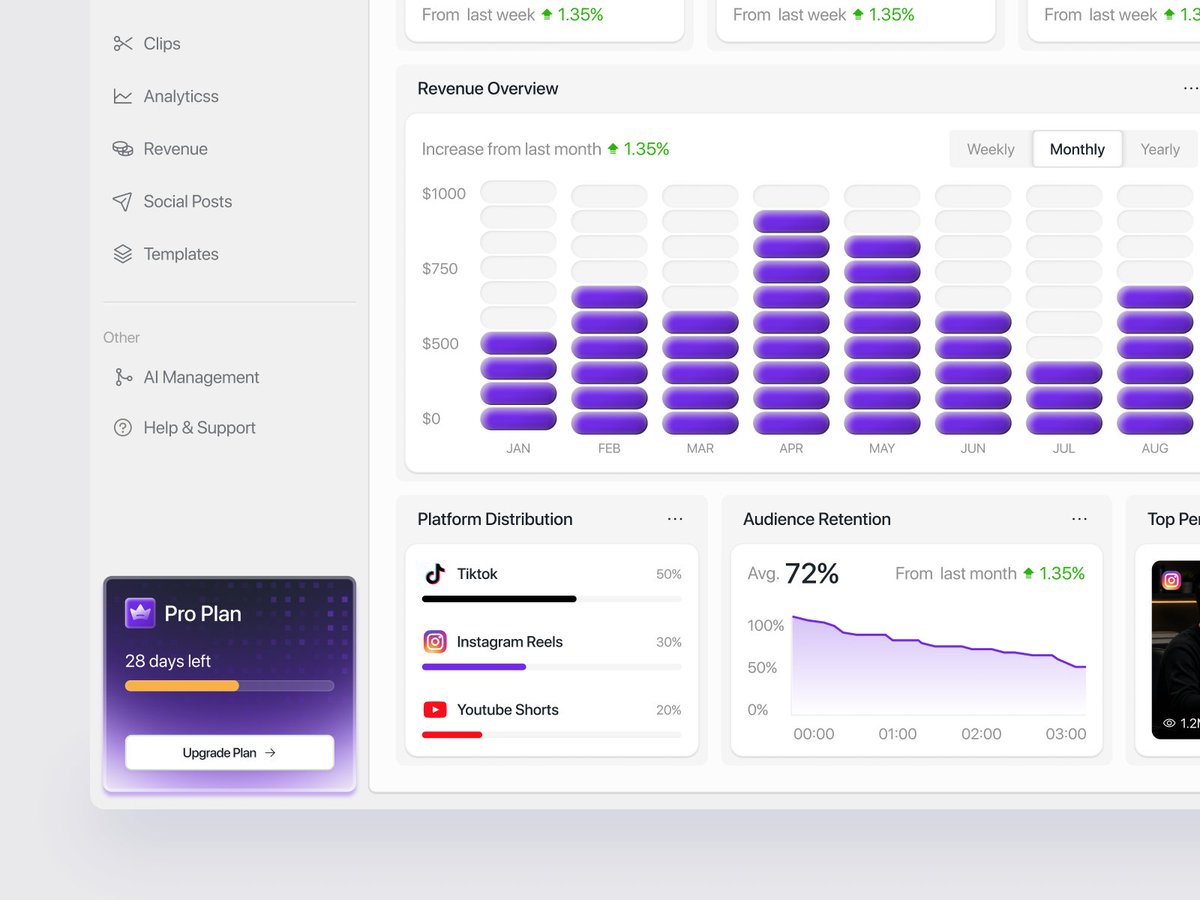Switch chart to Yearly view
The height and width of the screenshot is (900, 1200).
[1160, 149]
